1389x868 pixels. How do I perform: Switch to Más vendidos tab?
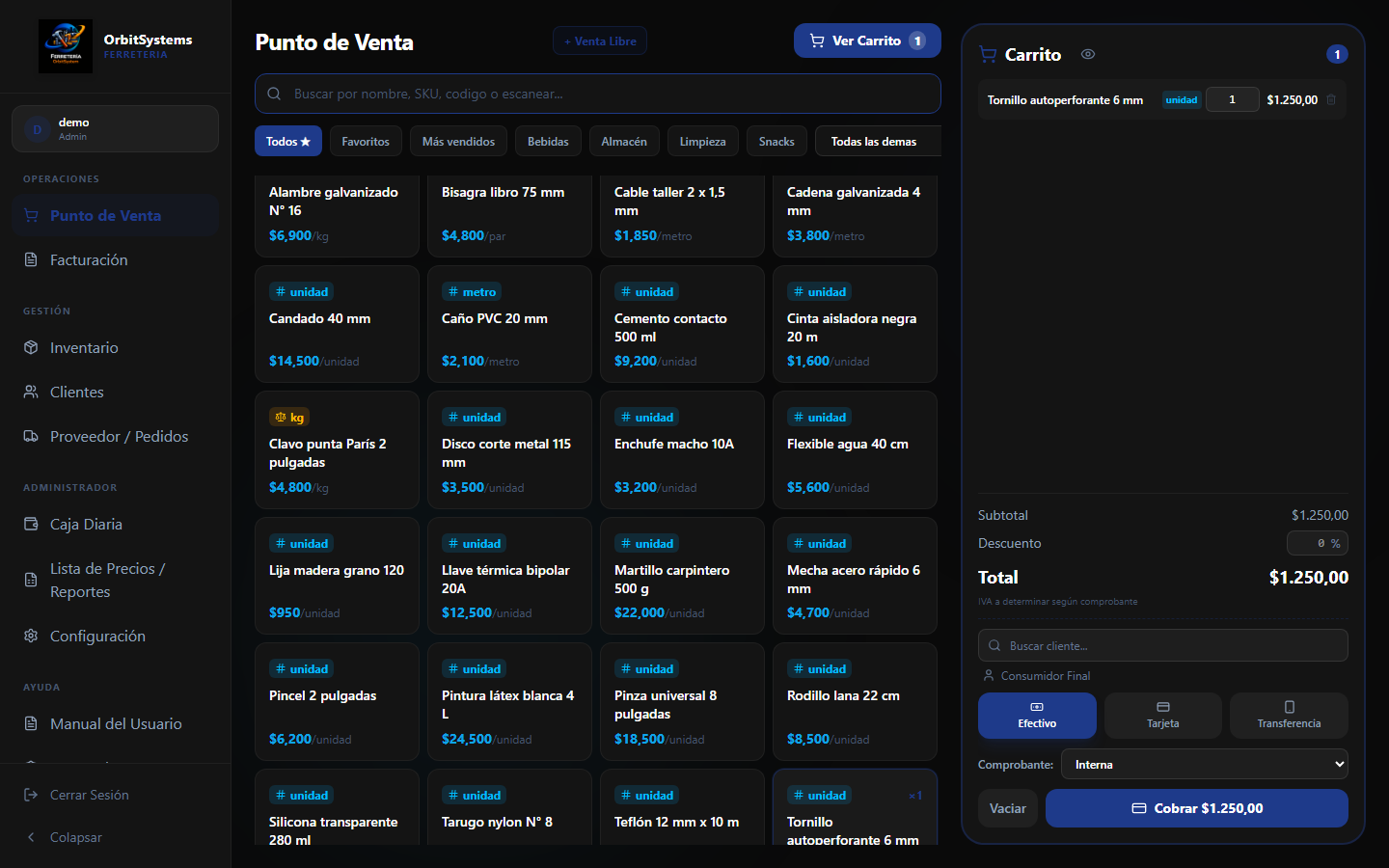[x=458, y=141]
